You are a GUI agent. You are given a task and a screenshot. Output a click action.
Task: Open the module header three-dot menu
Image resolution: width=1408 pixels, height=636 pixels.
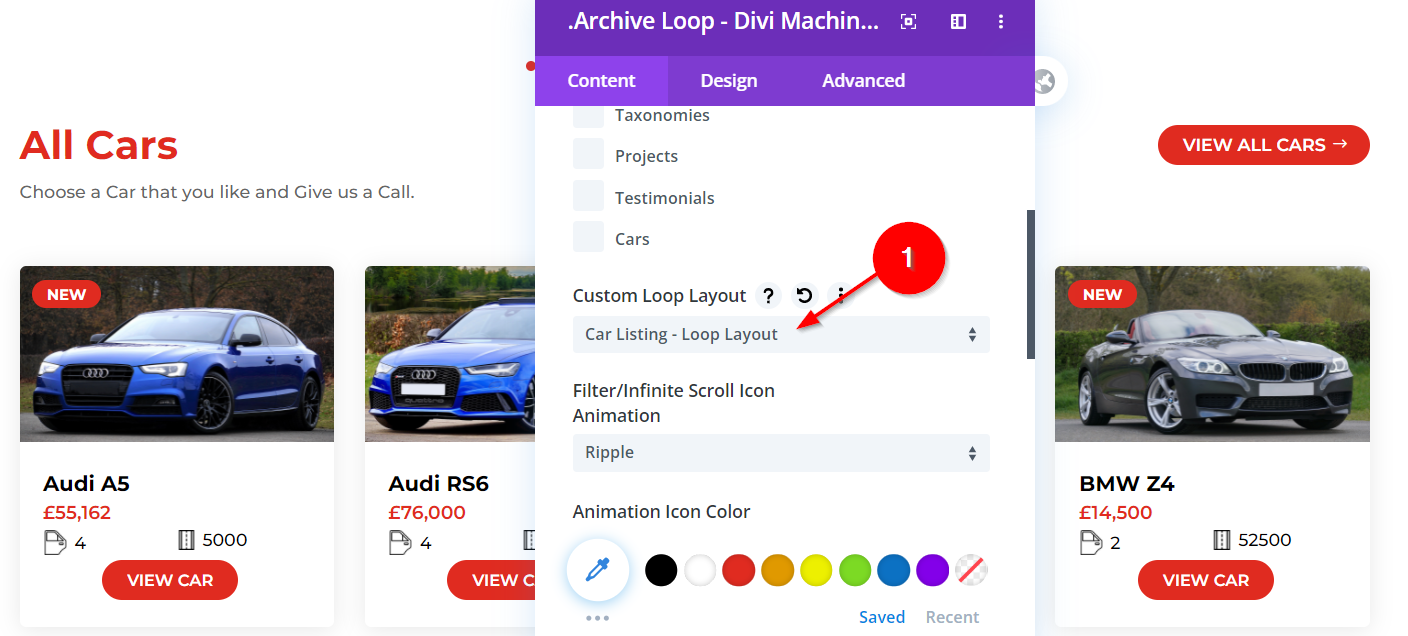click(1002, 22)
